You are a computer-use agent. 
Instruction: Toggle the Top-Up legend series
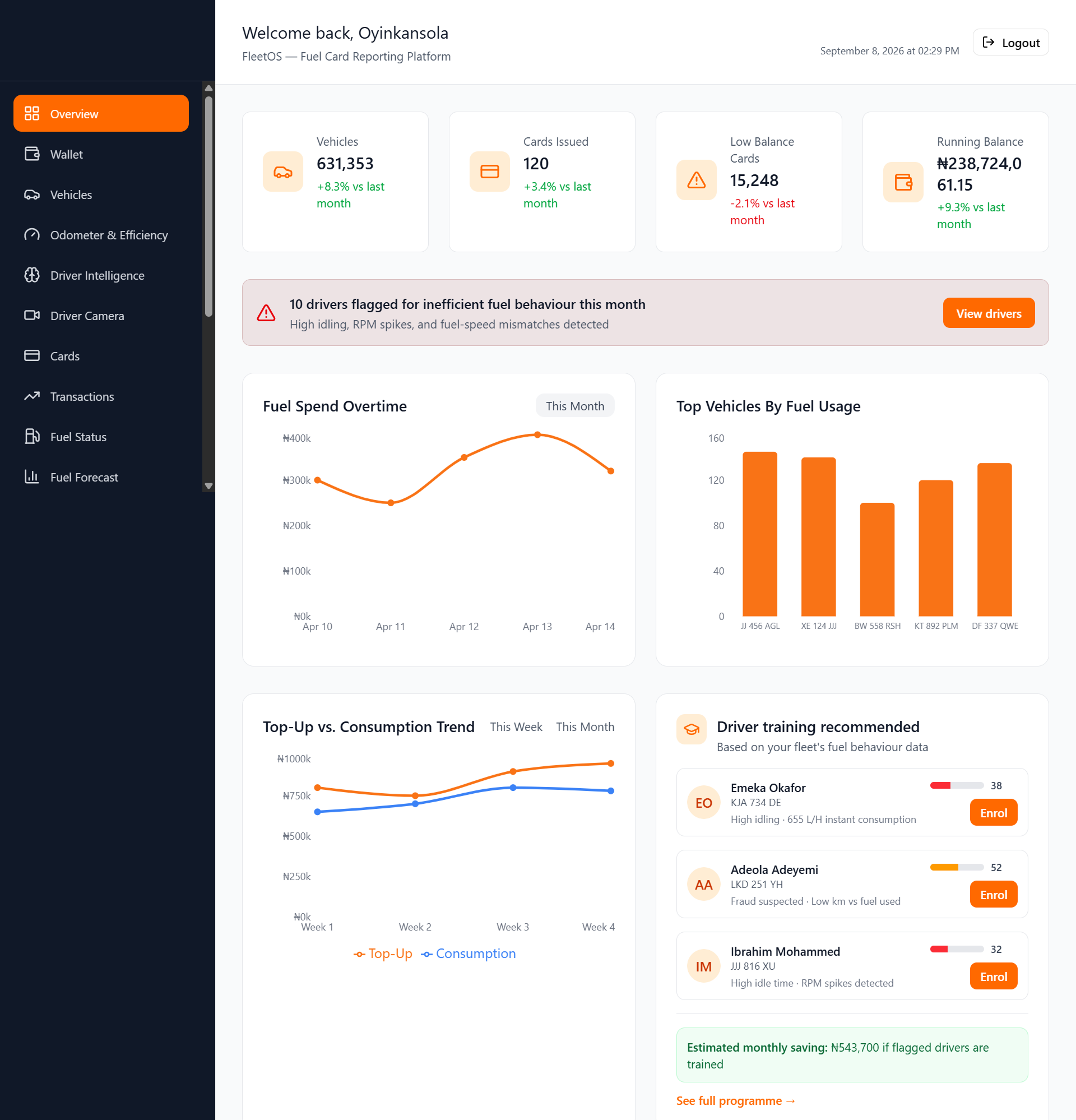[383, 953]
